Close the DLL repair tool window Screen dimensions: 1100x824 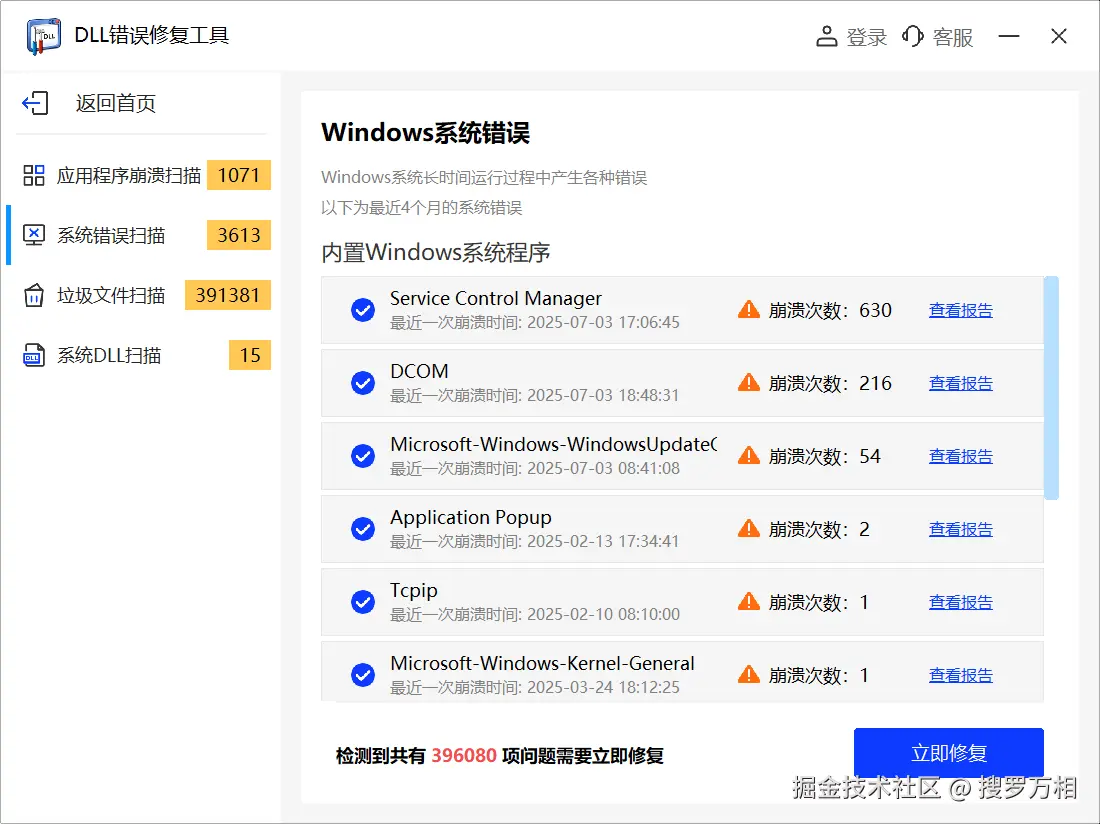click(1059, 36)
